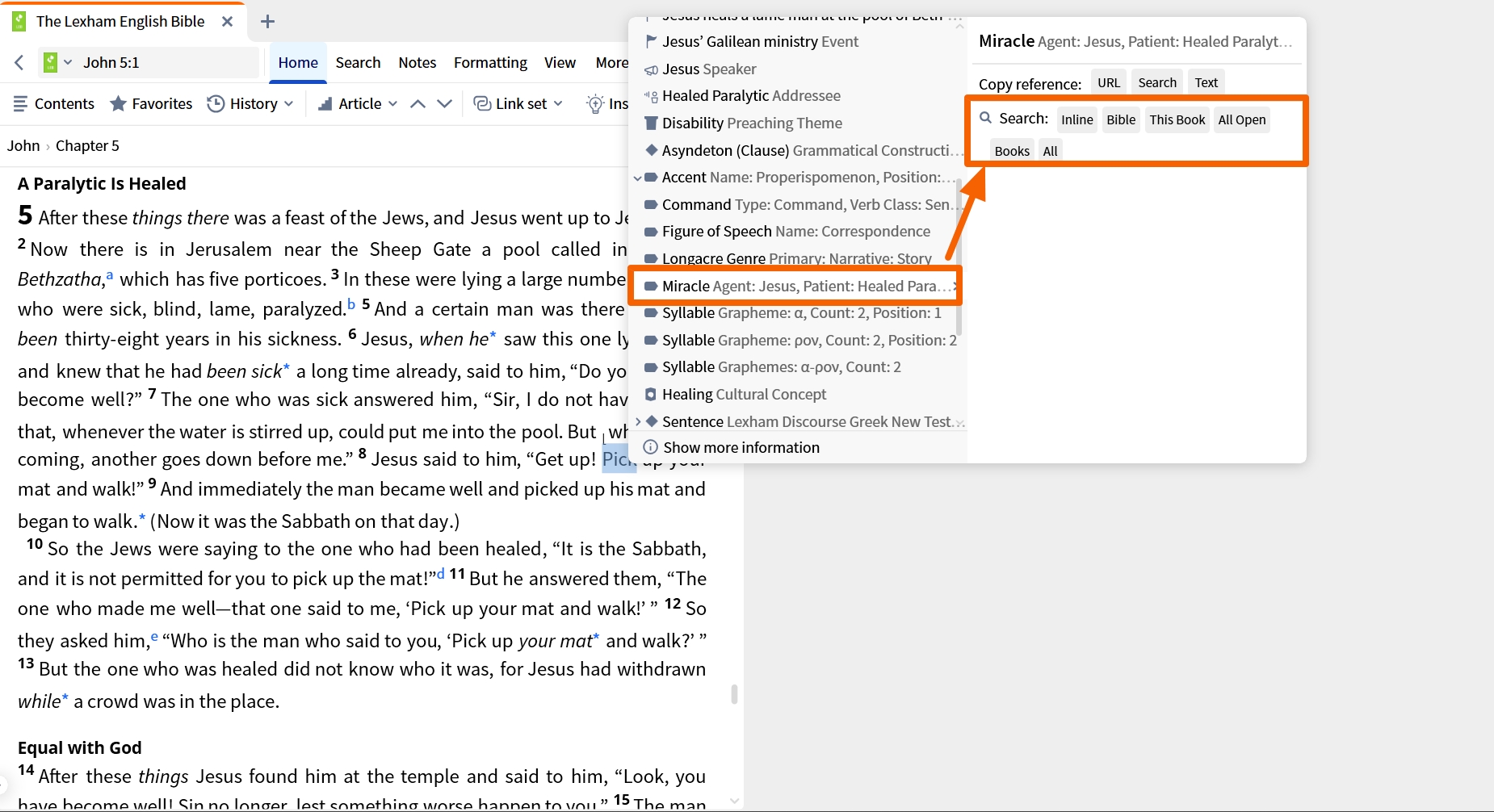Select Longacre Genre entry

[798, 258]
